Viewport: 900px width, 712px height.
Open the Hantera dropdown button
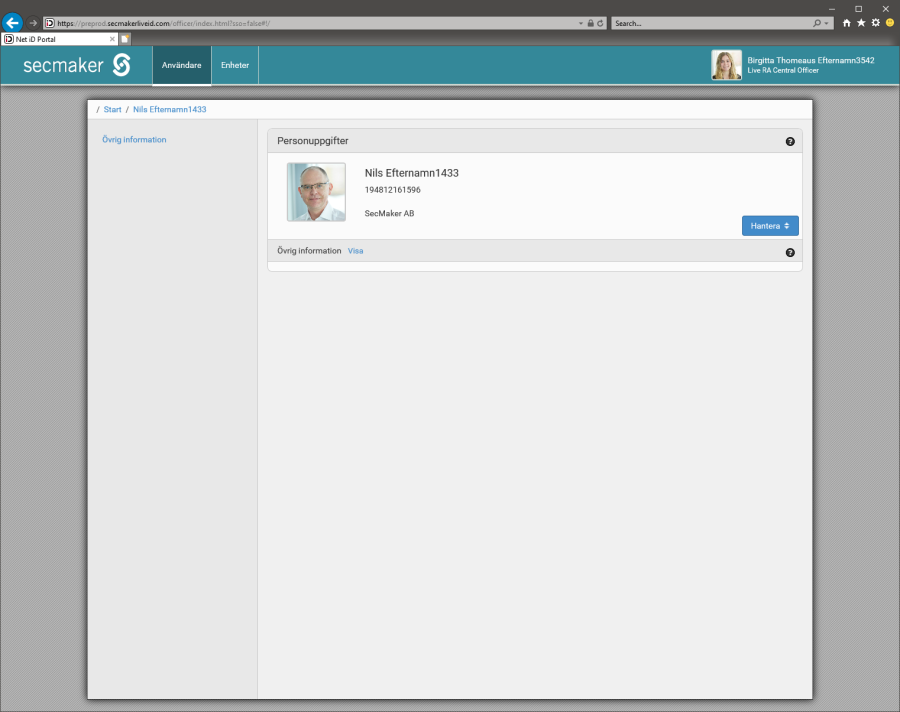click(770, 226)
